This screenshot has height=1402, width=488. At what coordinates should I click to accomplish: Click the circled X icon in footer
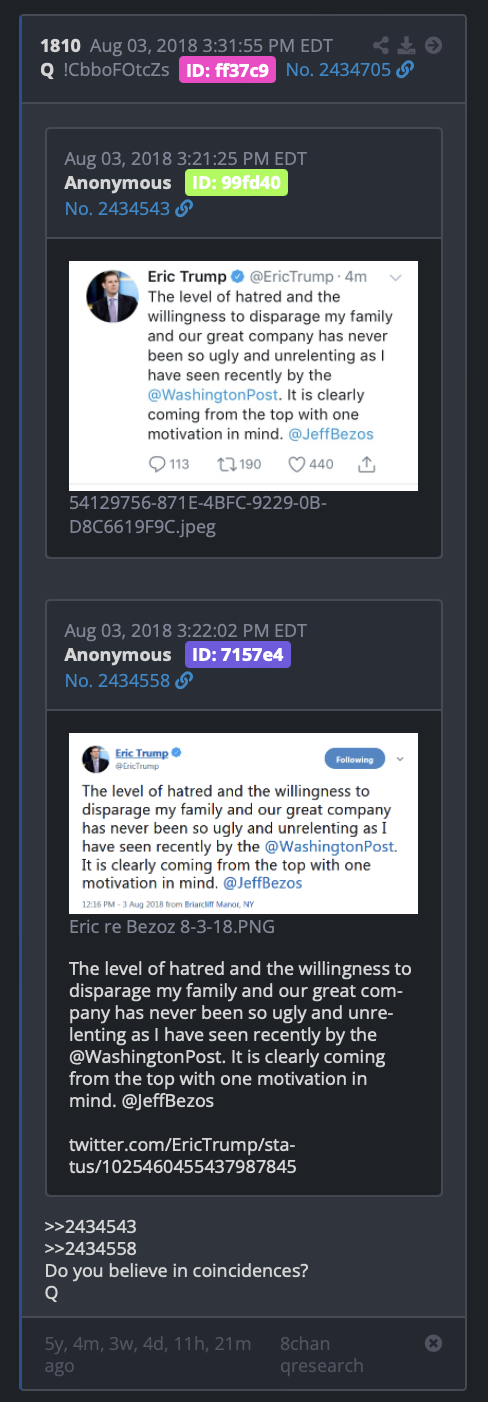tap(434, 1344)
